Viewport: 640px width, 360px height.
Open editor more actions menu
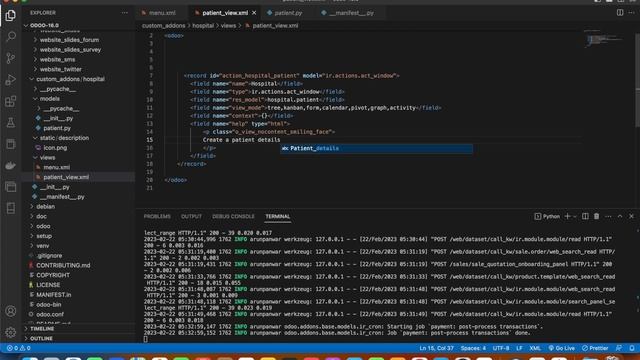pyautogui.click(x=631, y=13)
